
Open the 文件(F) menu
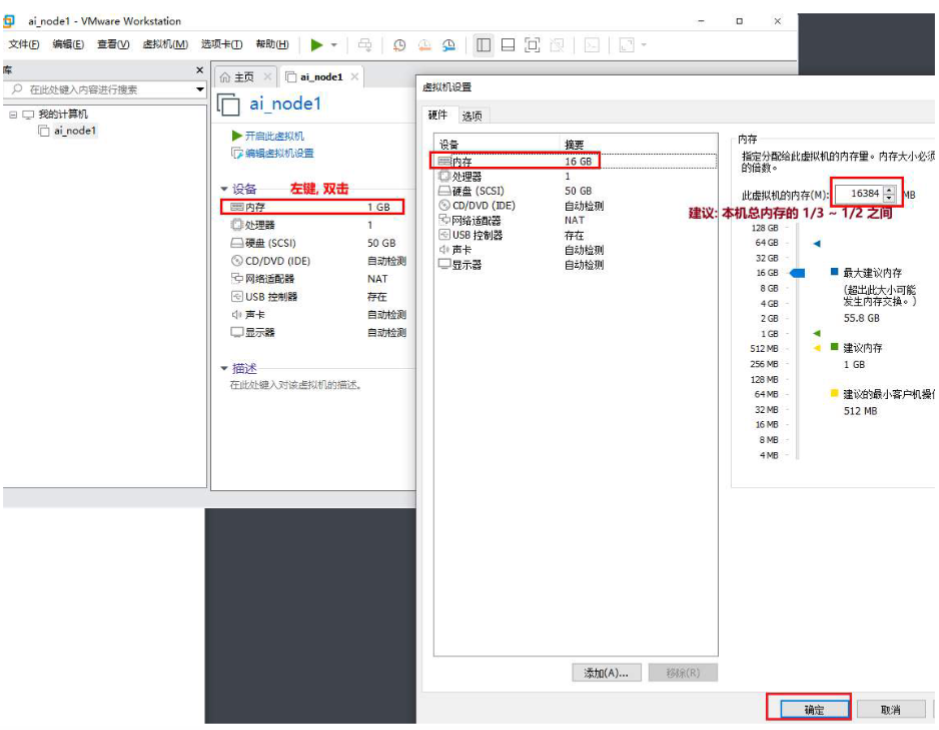click(24, 44)
